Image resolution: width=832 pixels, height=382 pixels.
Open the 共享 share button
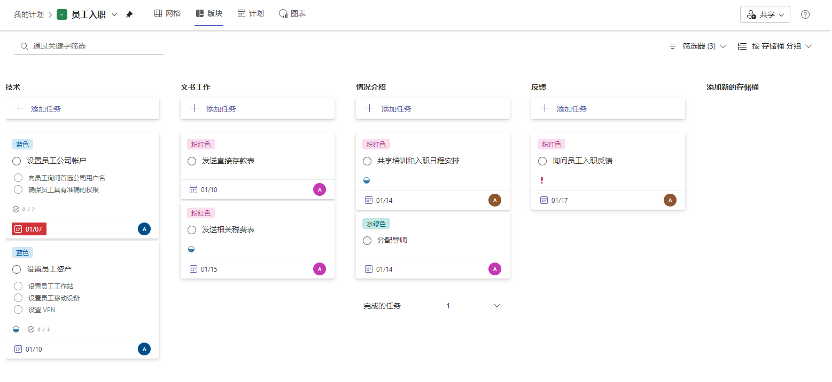click(765, 15)
